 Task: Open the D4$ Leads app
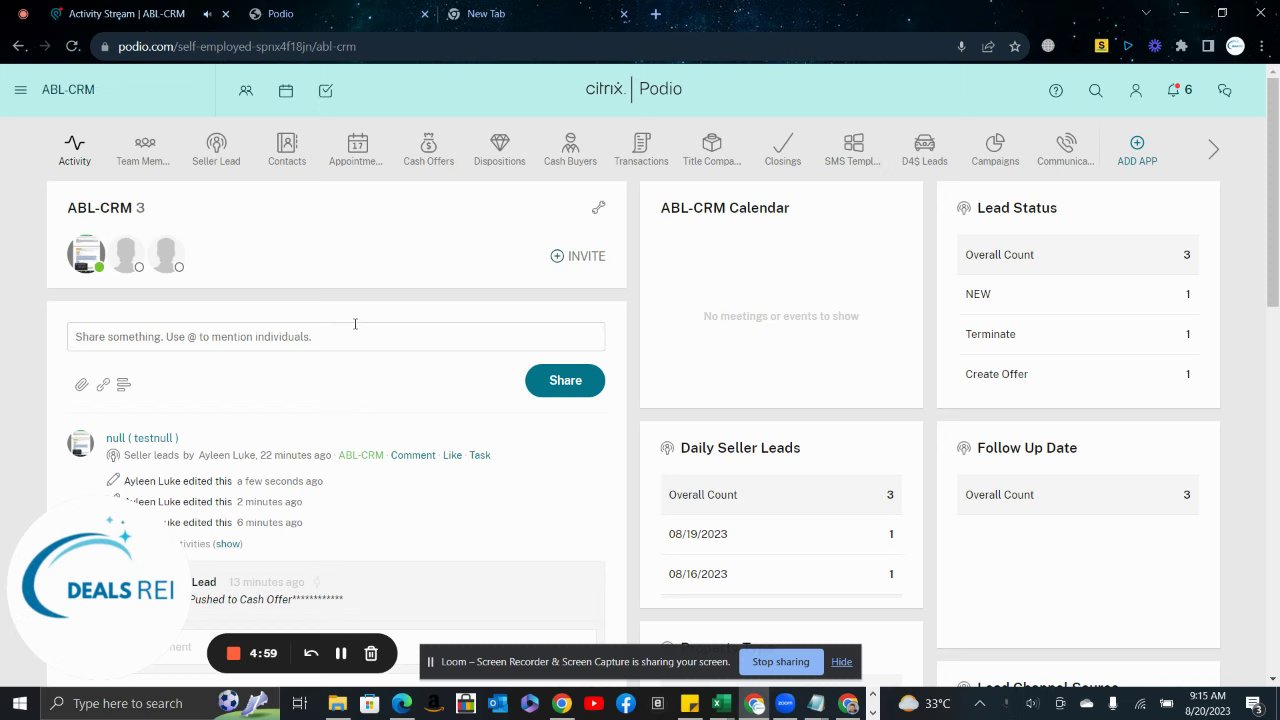(x=924, y=149)
